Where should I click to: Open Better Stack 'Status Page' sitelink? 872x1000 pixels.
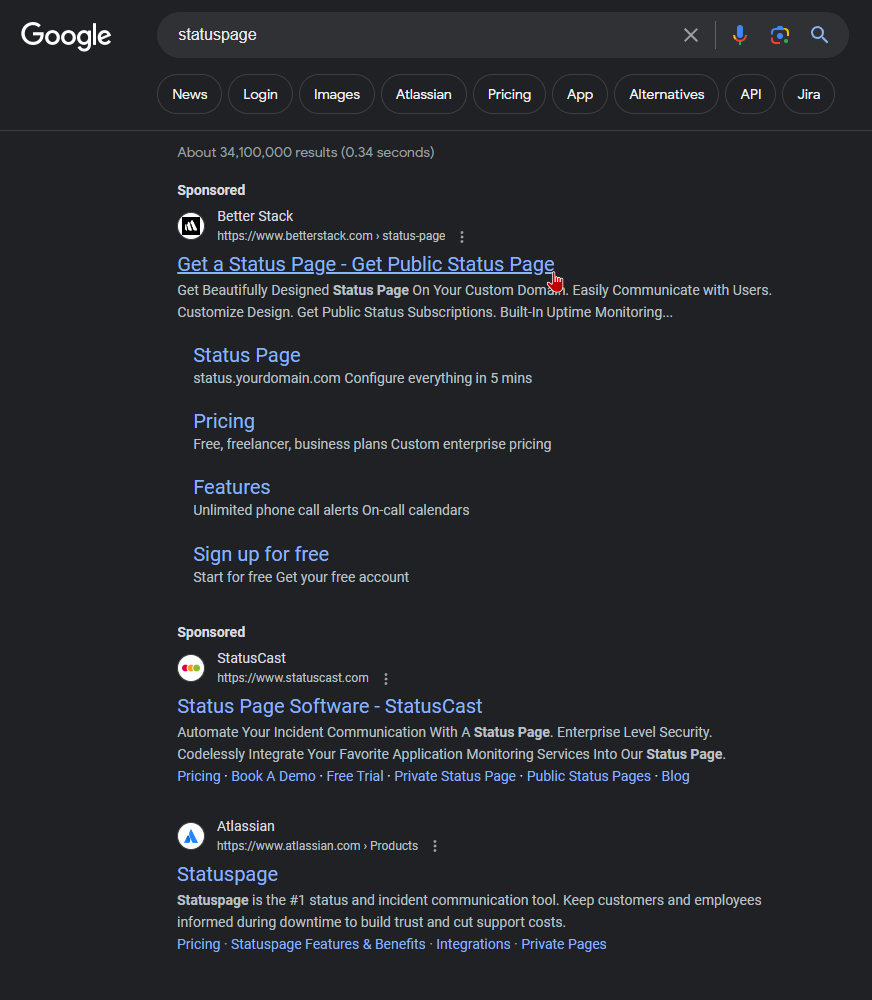click(x=247, y=355)
